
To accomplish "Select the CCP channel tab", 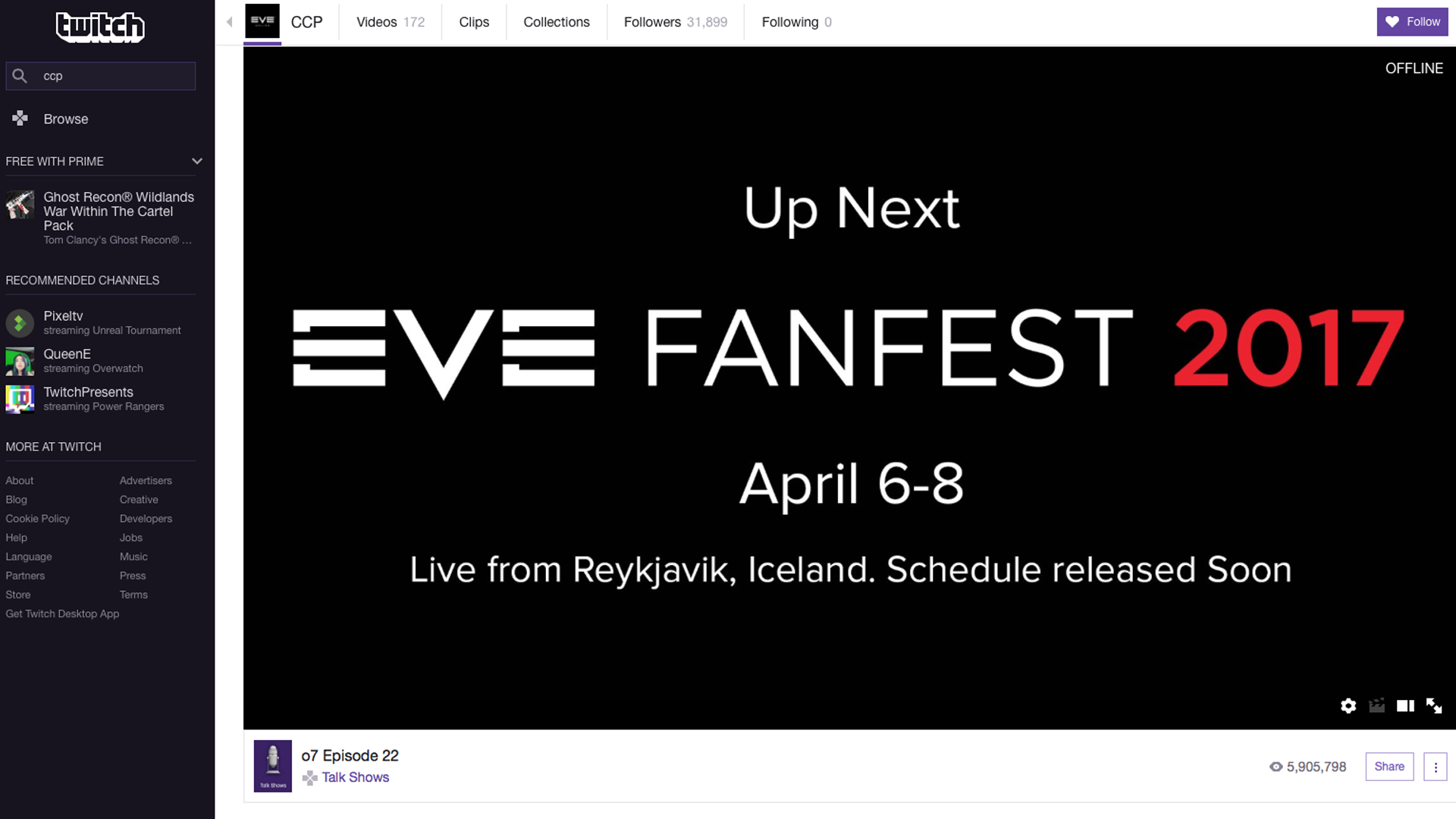I will click(x=306, y=22).
